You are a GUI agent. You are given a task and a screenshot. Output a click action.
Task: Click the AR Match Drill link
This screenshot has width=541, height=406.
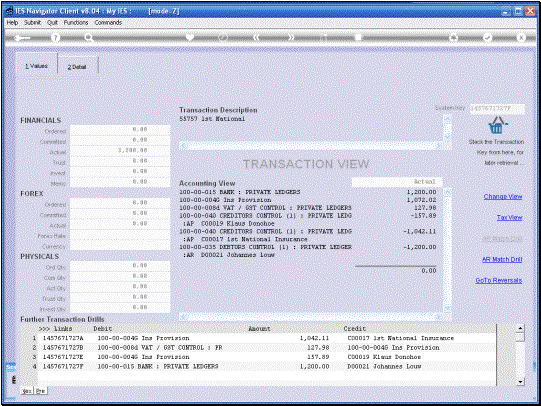(502, 259)
